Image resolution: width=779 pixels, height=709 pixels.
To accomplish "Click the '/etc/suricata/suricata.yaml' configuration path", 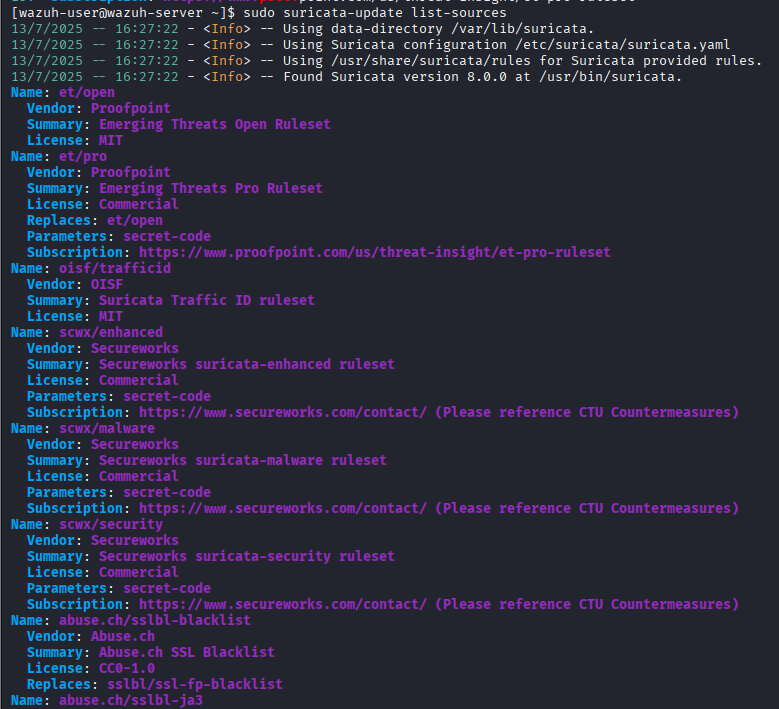I will (x=623, y=45).
